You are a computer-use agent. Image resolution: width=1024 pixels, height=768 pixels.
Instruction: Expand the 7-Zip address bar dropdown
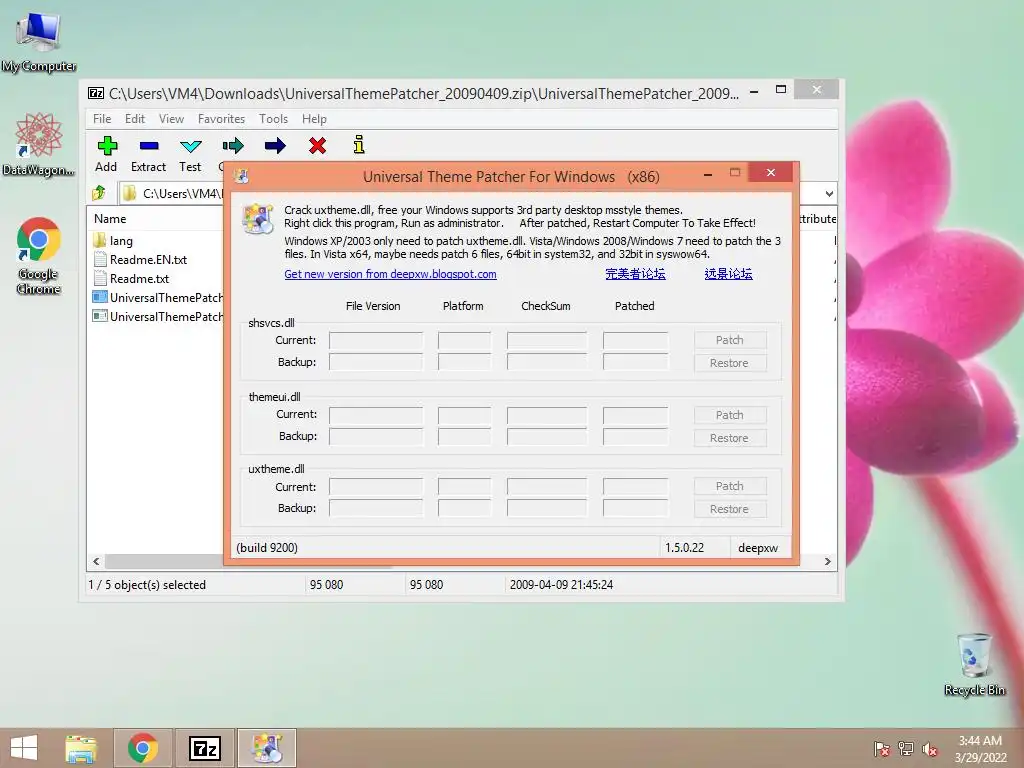click(x=829, y=194)
